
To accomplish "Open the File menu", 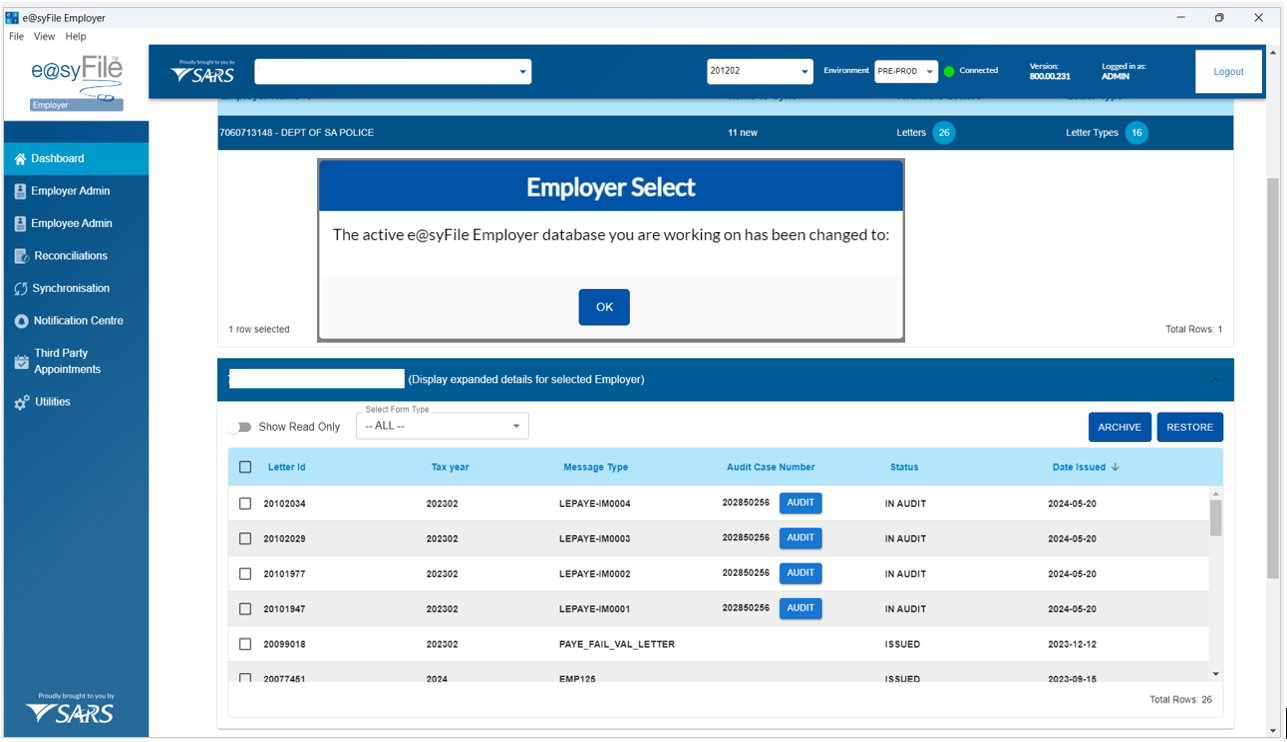I will [x=16, y=36].
